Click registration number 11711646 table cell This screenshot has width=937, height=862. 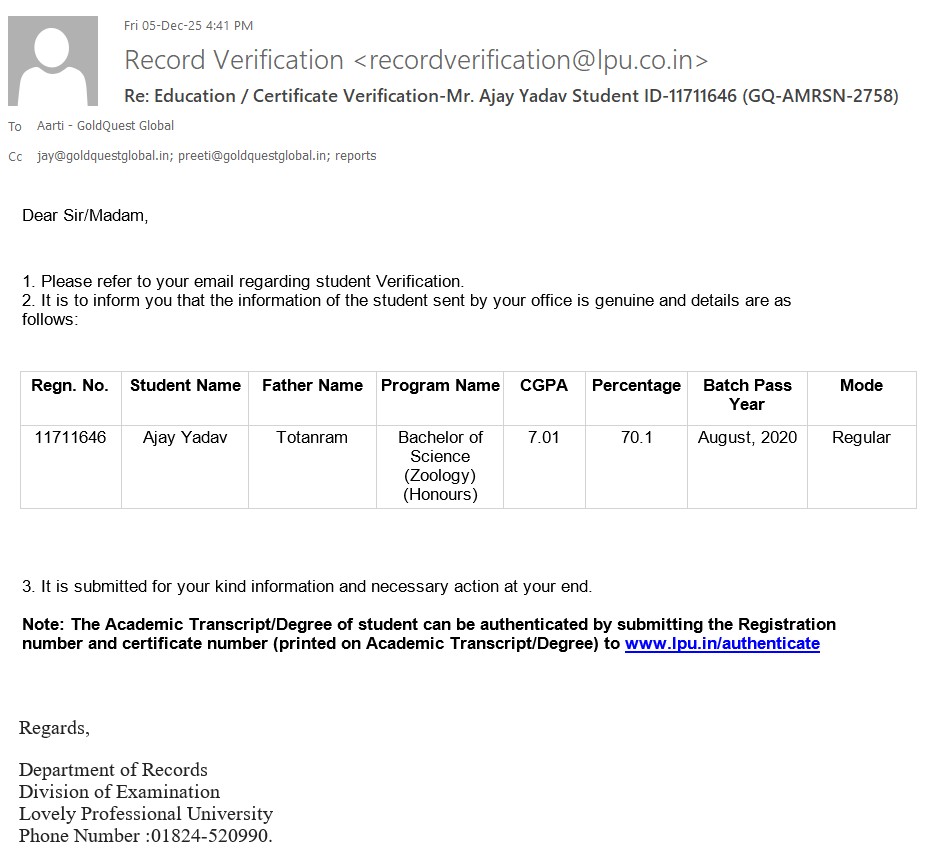pyautogui.click(x=70, y=438)
